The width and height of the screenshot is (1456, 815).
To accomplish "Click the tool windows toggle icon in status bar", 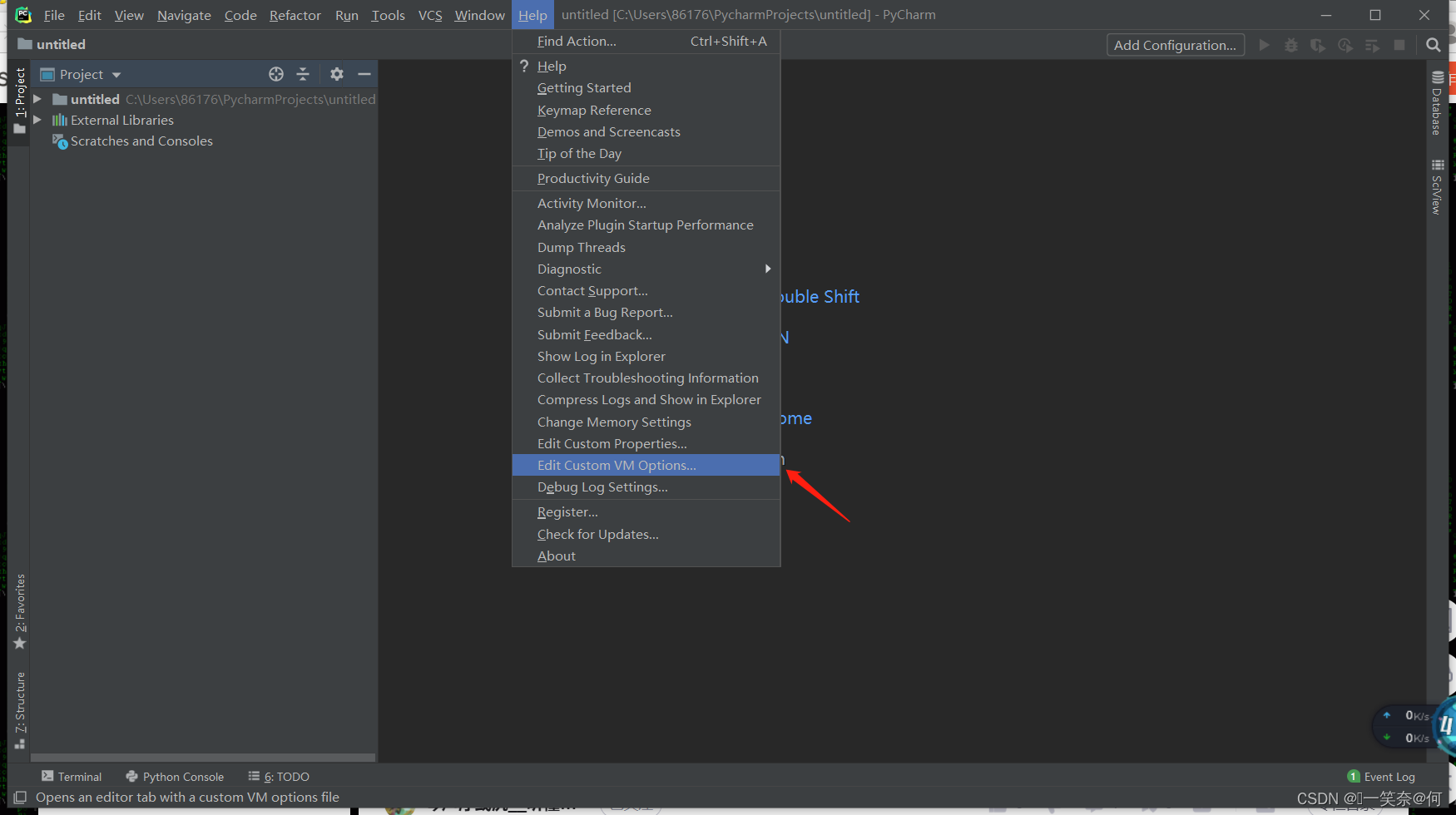I will 20,798.
